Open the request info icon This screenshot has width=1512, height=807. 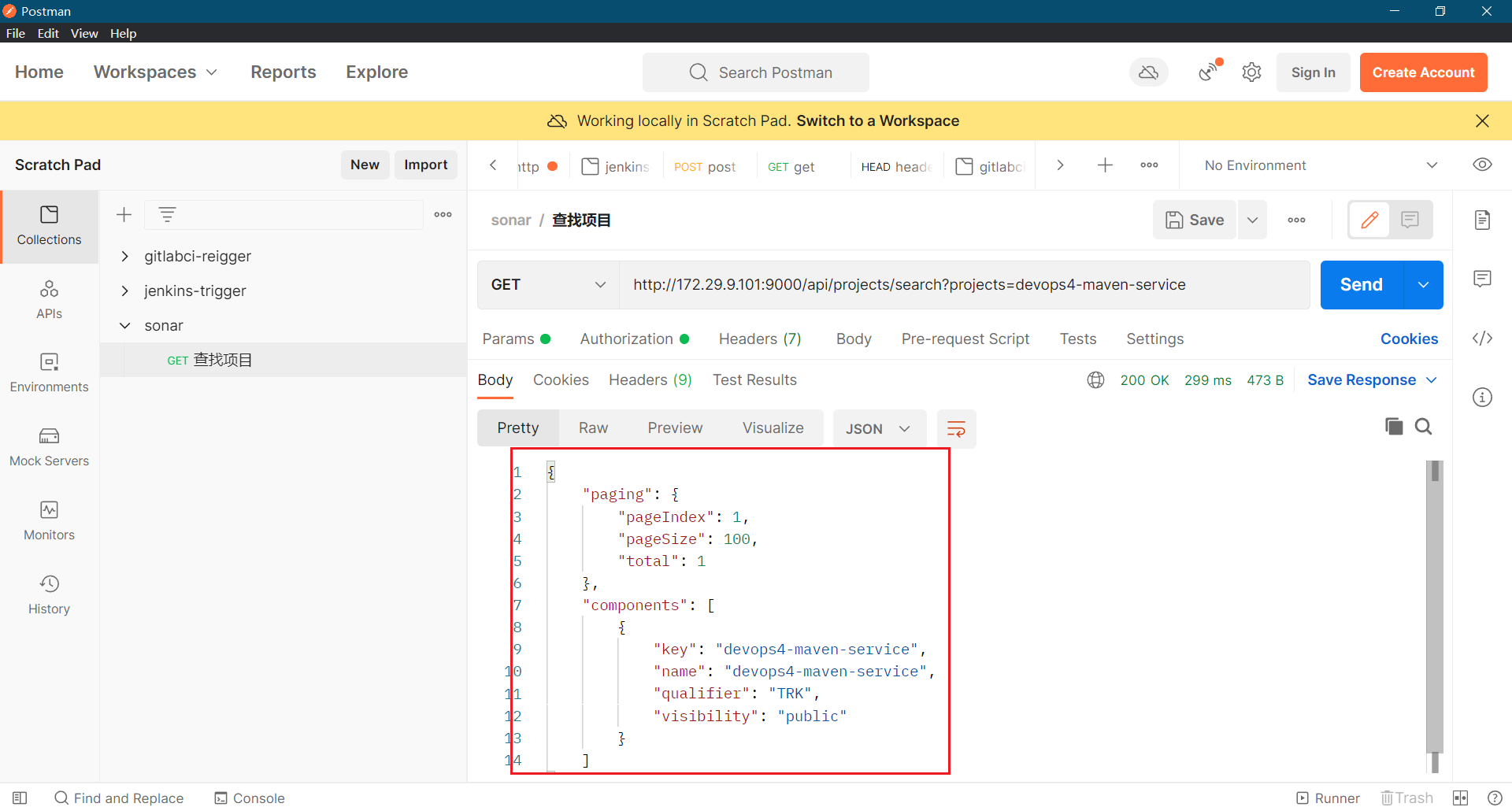coord(1482,397)
